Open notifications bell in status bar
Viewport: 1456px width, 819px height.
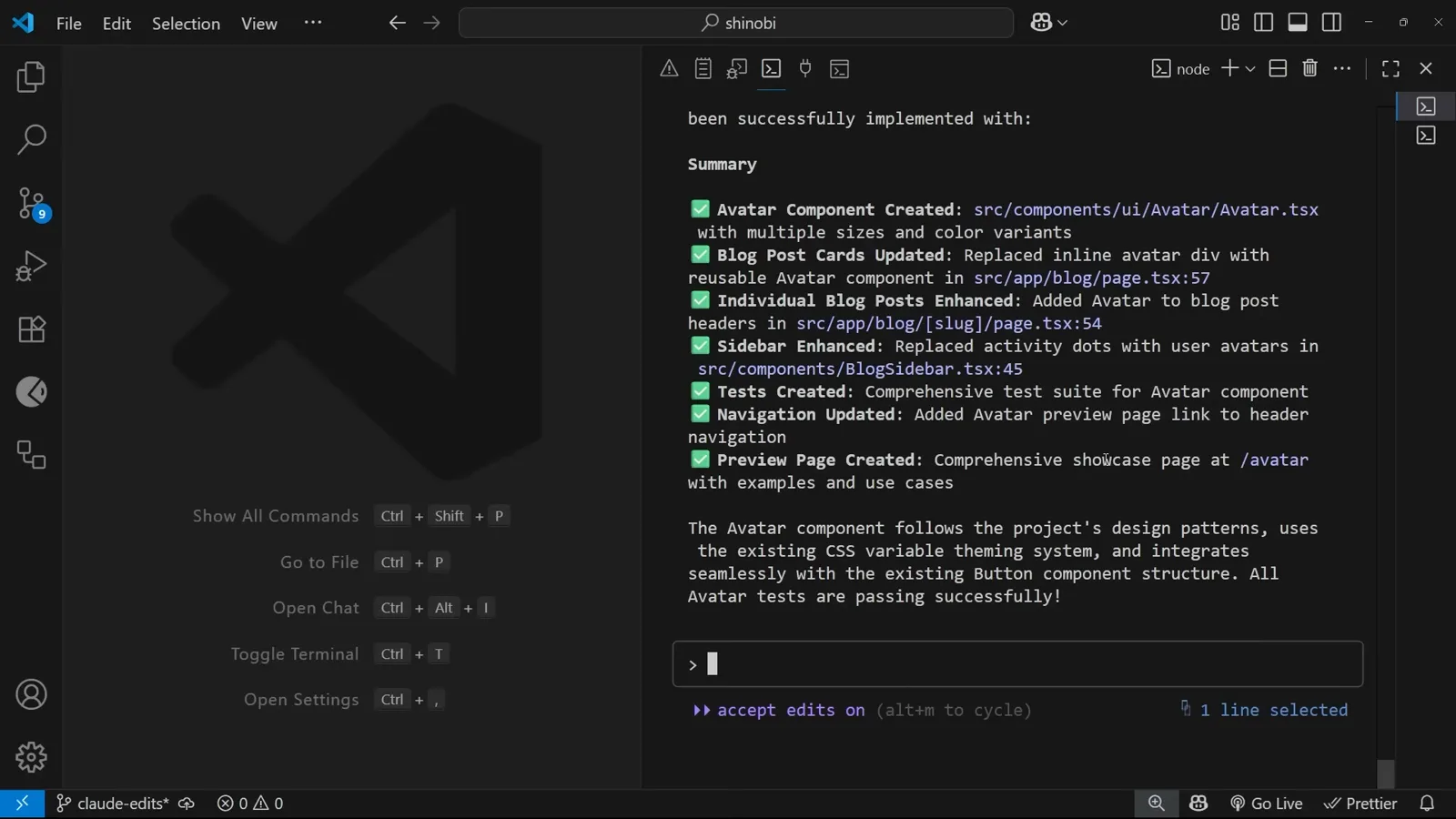pyautogui.click(x=1427, y=804)
